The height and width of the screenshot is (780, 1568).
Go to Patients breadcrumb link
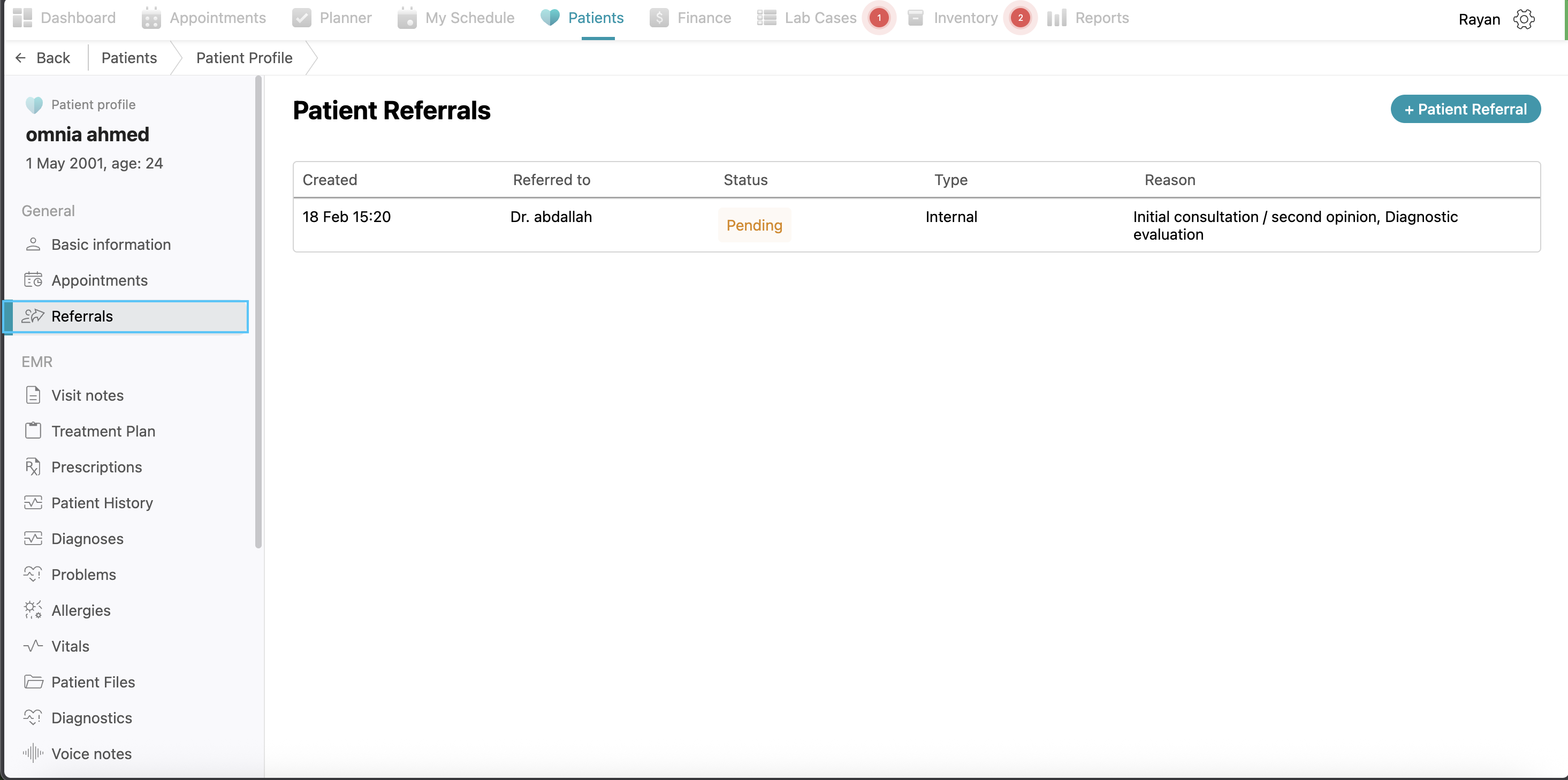[129, 58]
